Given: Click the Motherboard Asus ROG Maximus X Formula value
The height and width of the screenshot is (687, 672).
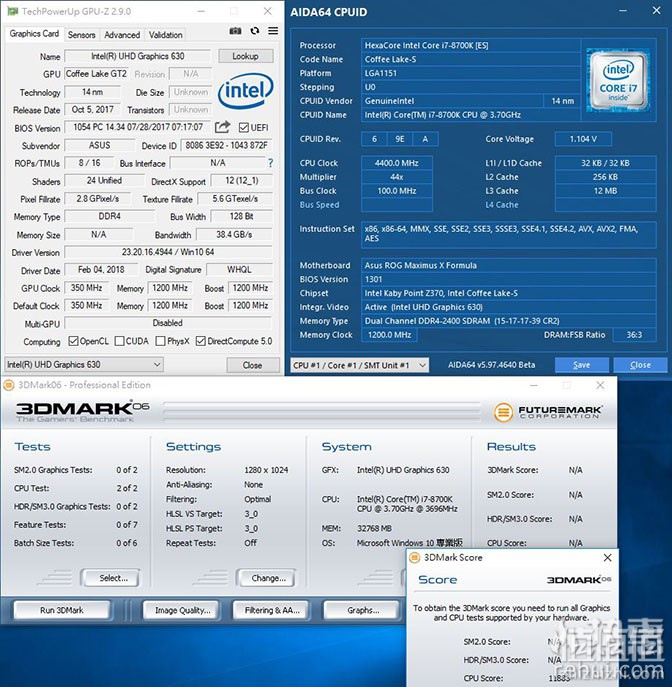Looking at the screenshot, I should (508, 265).
